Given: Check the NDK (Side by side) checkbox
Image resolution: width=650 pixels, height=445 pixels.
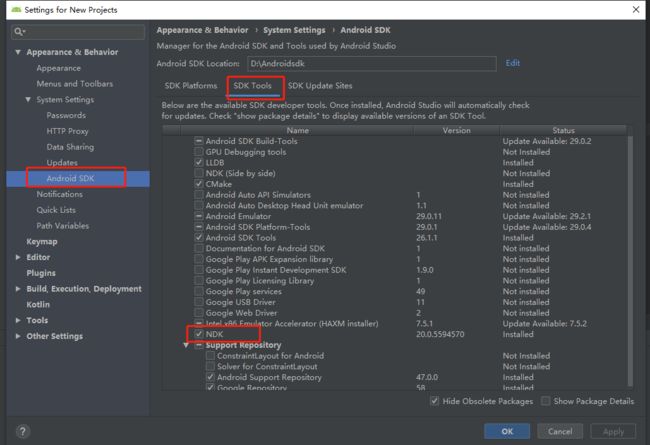Looking at the screenshot, I should click(x=199, y=173).
